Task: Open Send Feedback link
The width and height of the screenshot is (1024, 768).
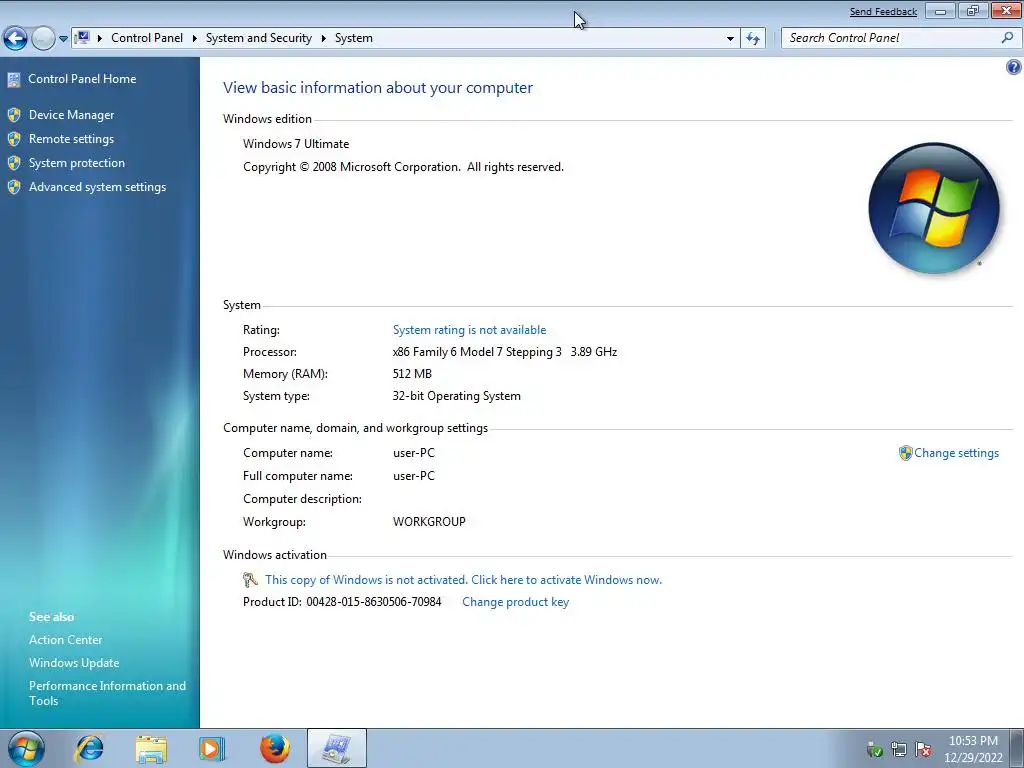Action: coord(883,12)
